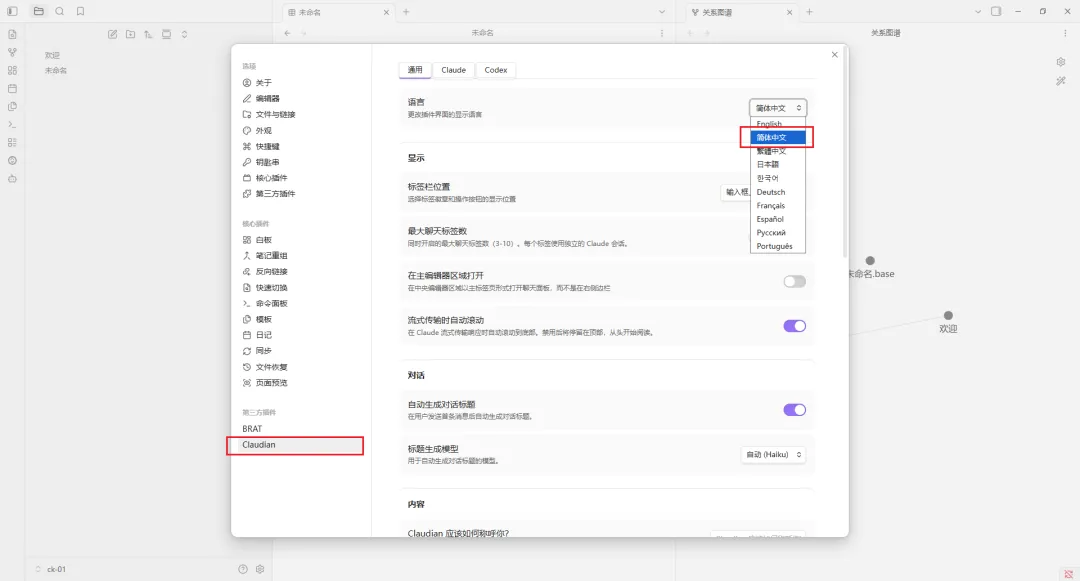Viewport: 1080px width, 581px height.
Task: Open the bookmarks panel icon
Action: [81, 12]
